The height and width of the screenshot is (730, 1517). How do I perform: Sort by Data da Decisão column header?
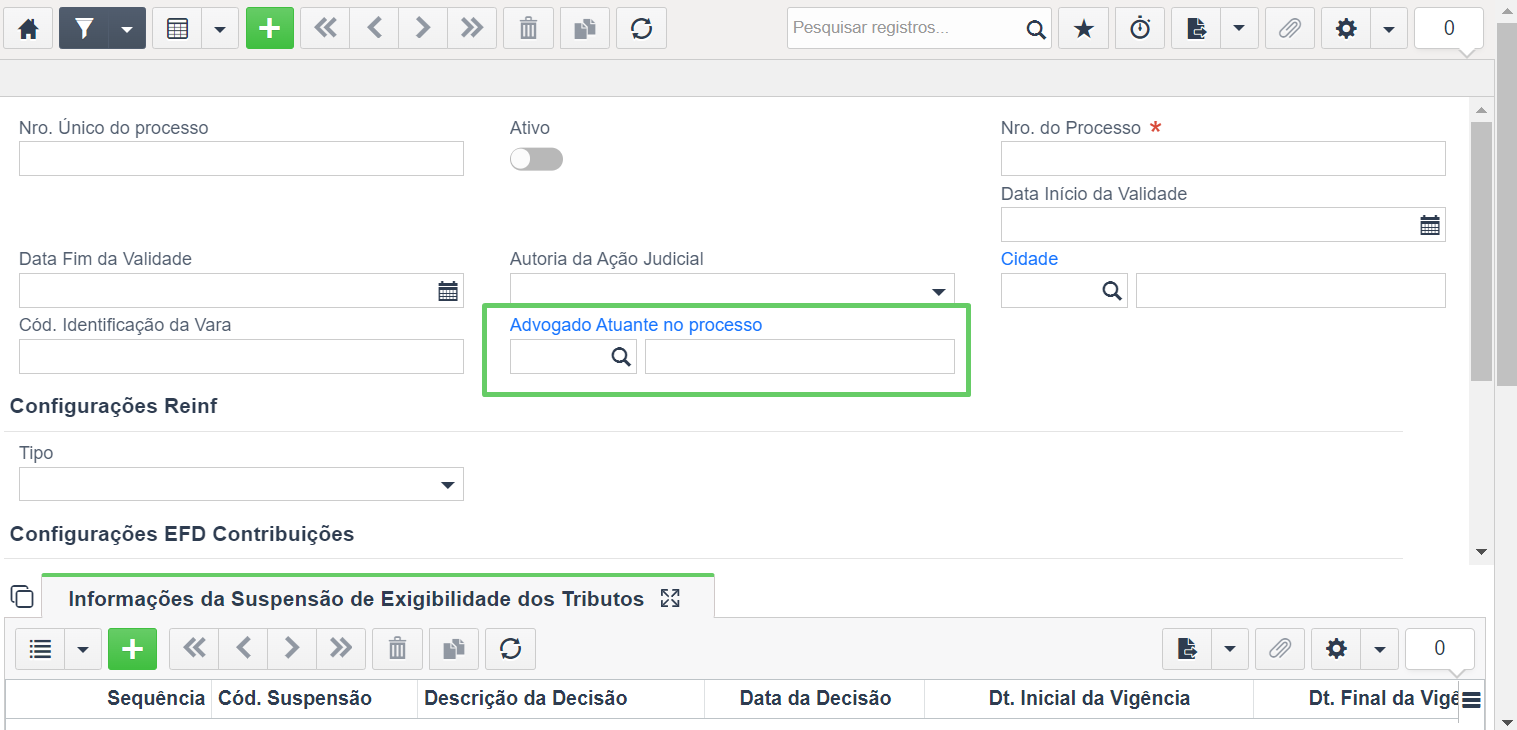815,698
